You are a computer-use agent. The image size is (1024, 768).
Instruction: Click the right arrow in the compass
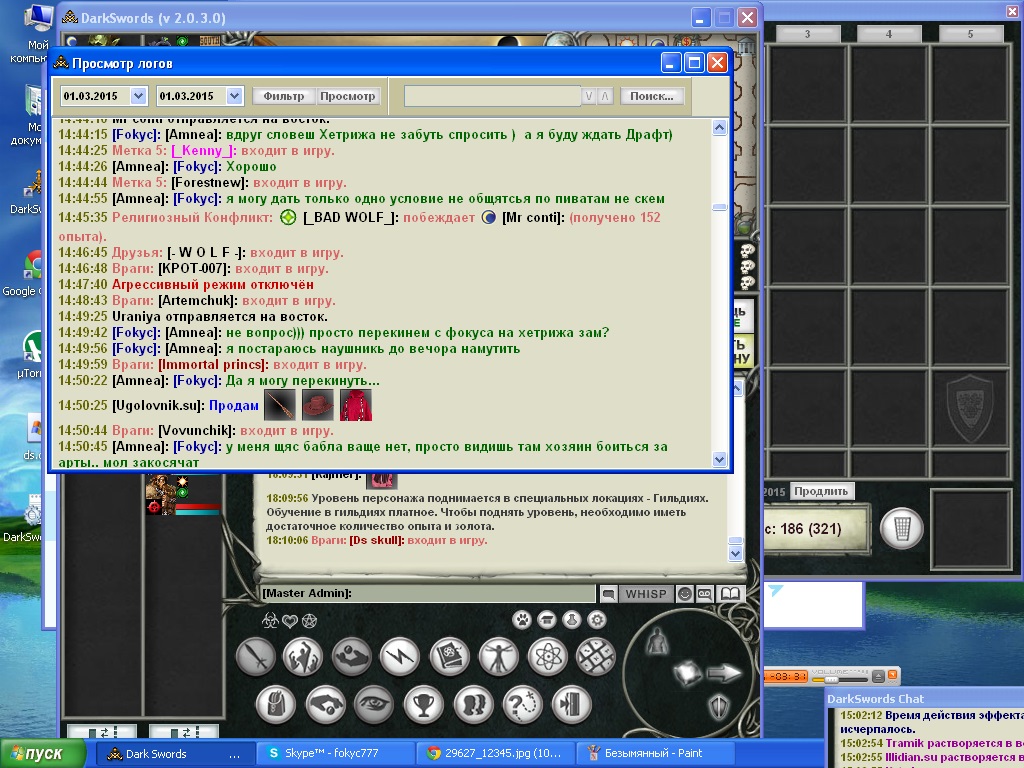tap(724, 673)
